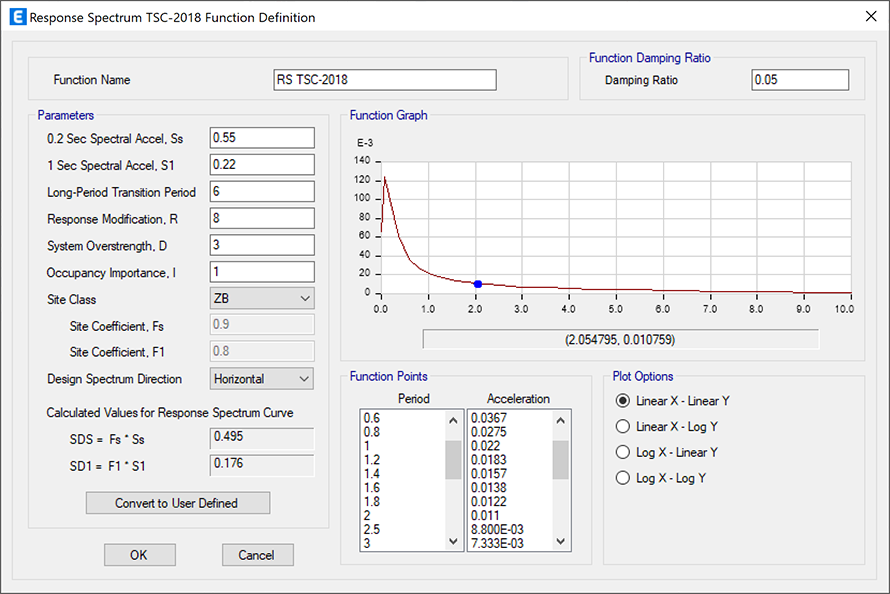
Task: Select Log X - Log Y plot option
Action: (623, 478)
